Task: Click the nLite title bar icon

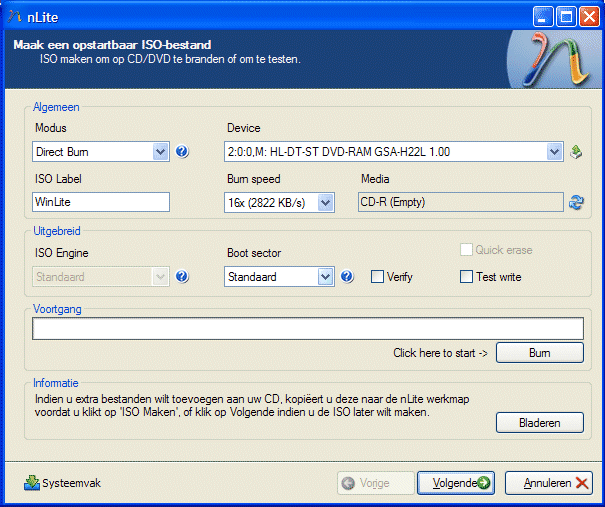Action: pos(15,17)
